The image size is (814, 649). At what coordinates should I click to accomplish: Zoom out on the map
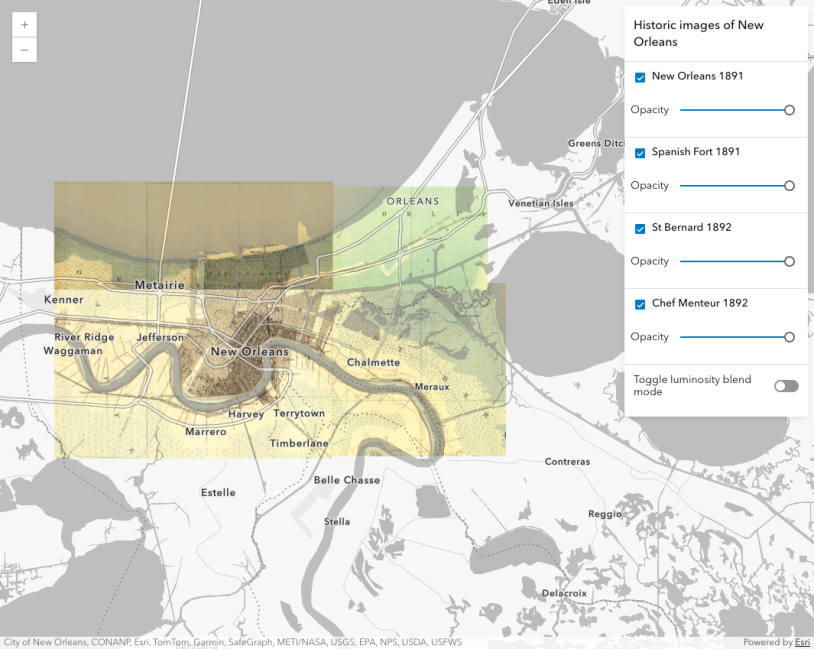pos(23,49)
